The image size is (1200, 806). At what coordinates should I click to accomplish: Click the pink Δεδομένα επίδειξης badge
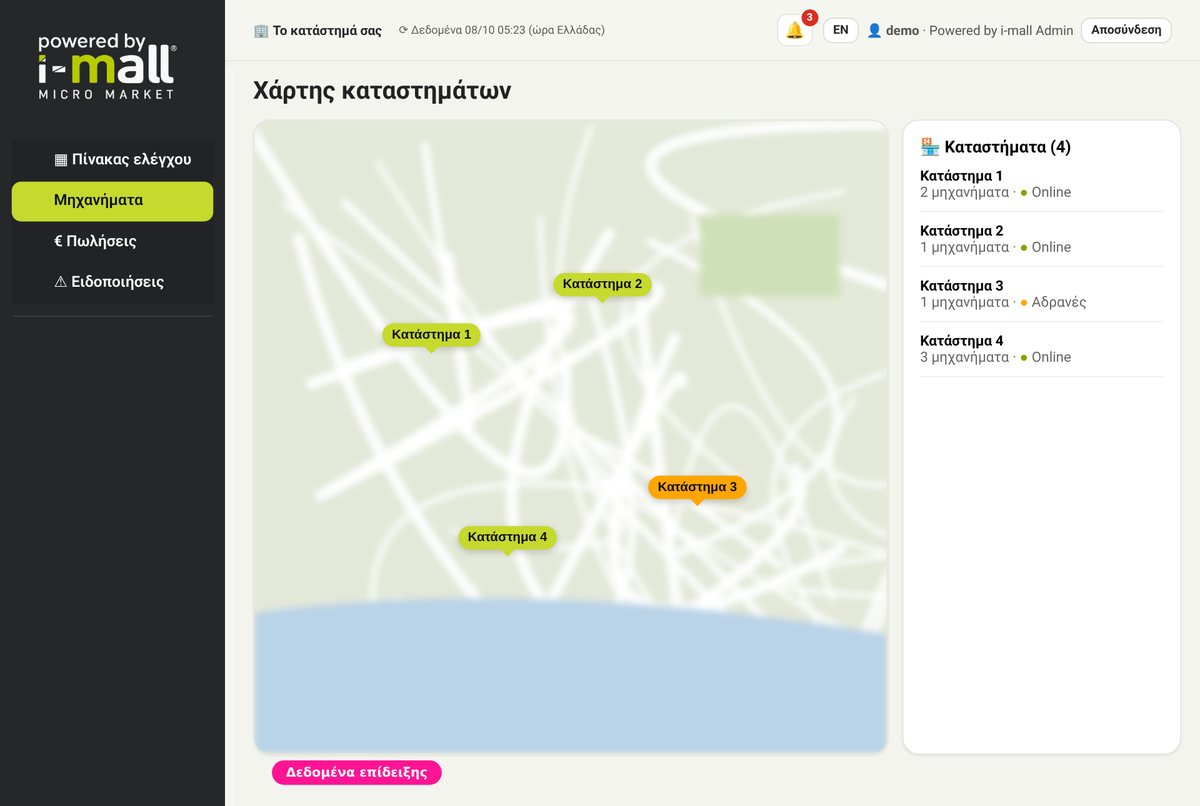[357, 772]
